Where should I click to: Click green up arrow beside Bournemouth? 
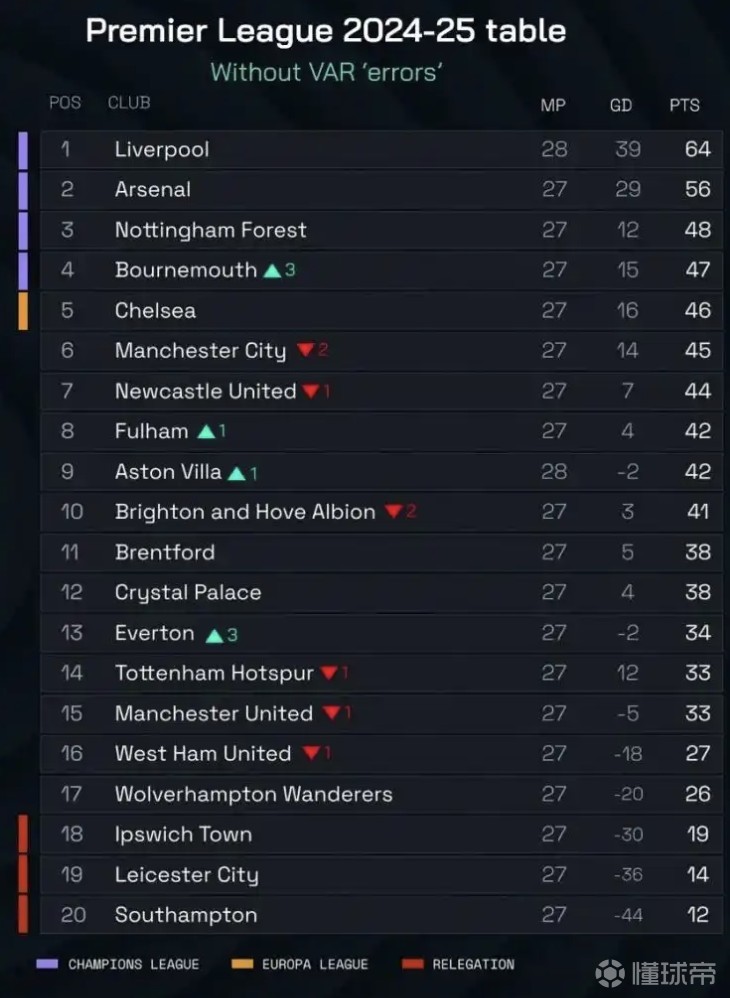coord(272,270)
